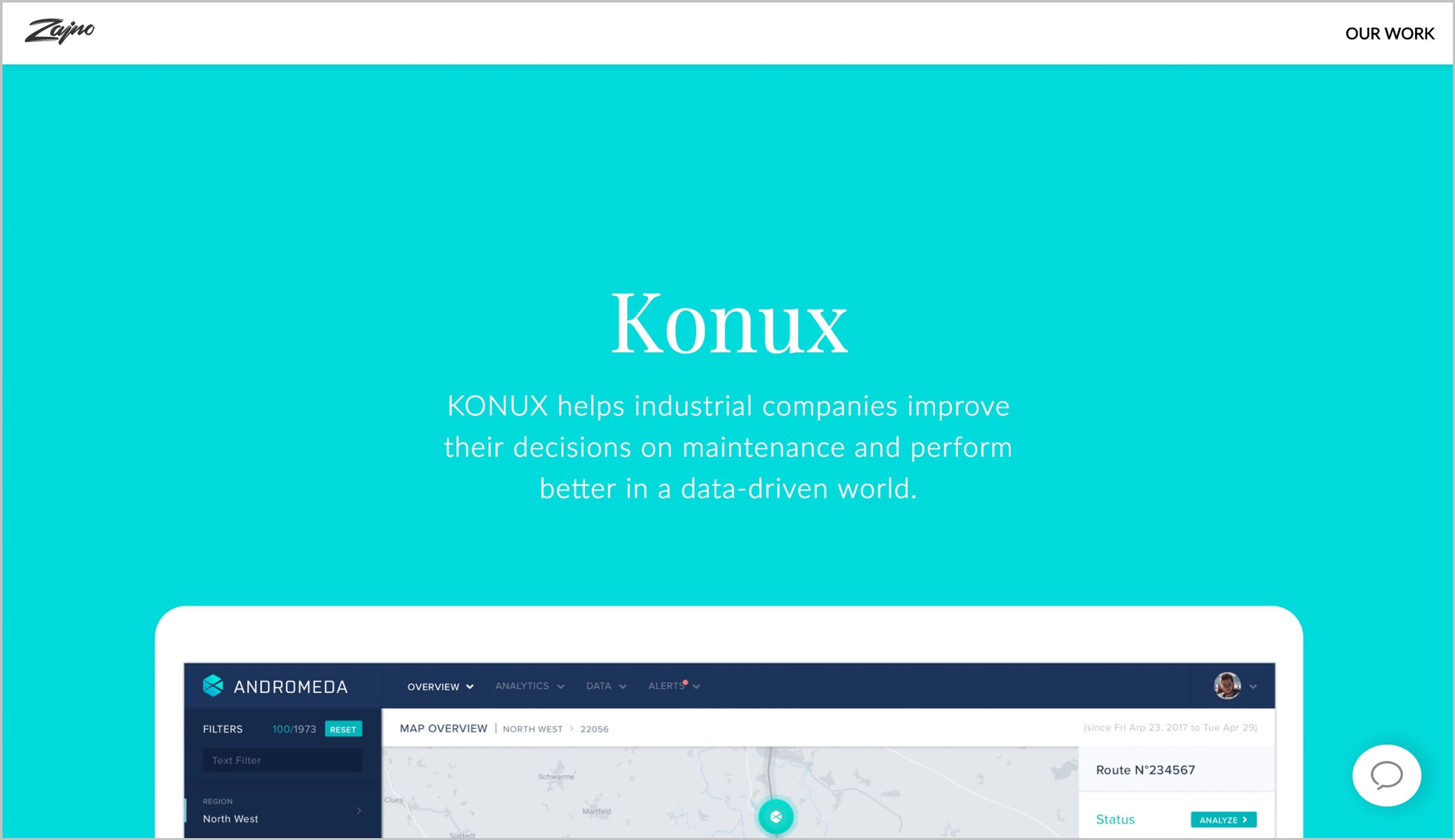
Task: Click the Konux title heading
Action: click(x=729, y=324)
